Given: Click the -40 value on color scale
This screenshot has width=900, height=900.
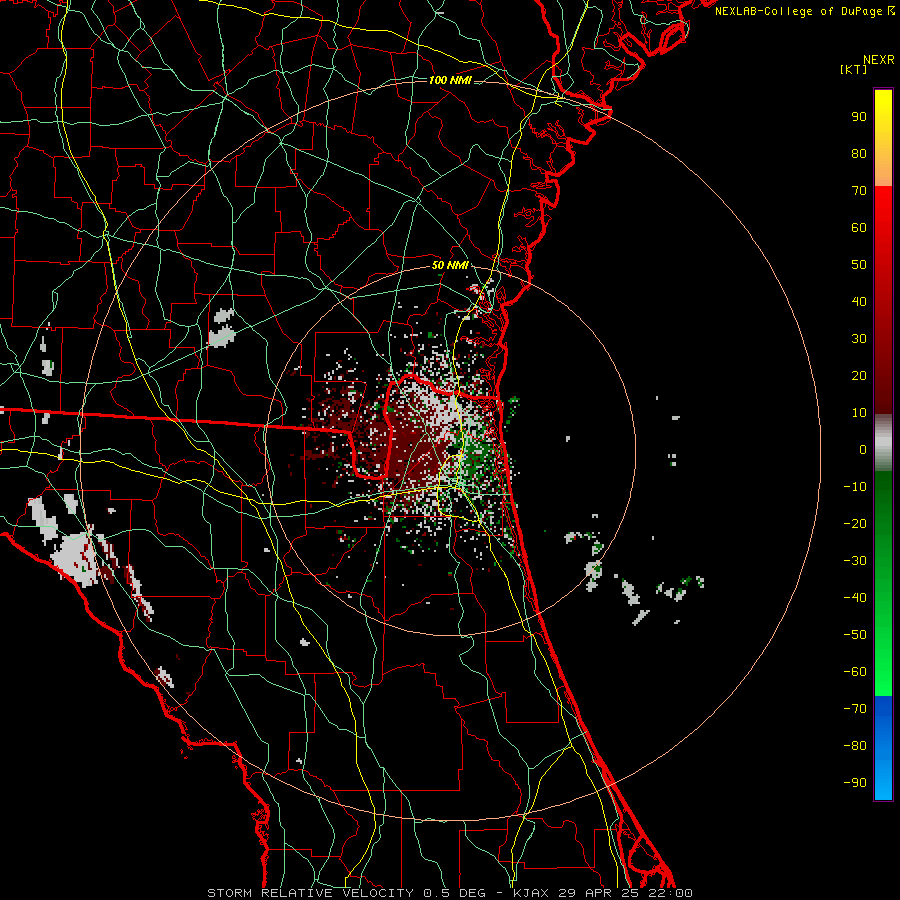Looking at the screenshot, I should [855, 598].
